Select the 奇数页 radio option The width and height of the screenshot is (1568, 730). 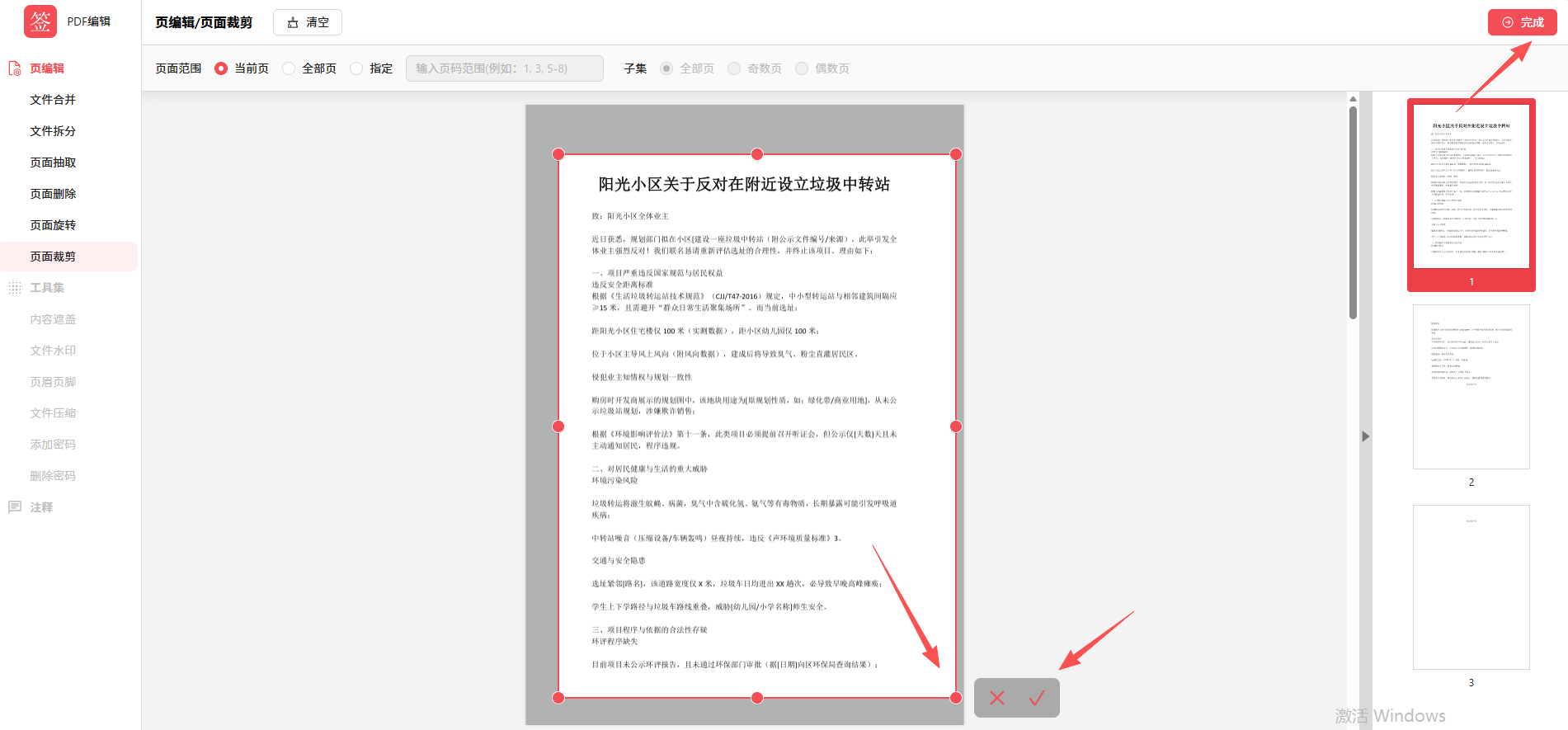(734, 68)
